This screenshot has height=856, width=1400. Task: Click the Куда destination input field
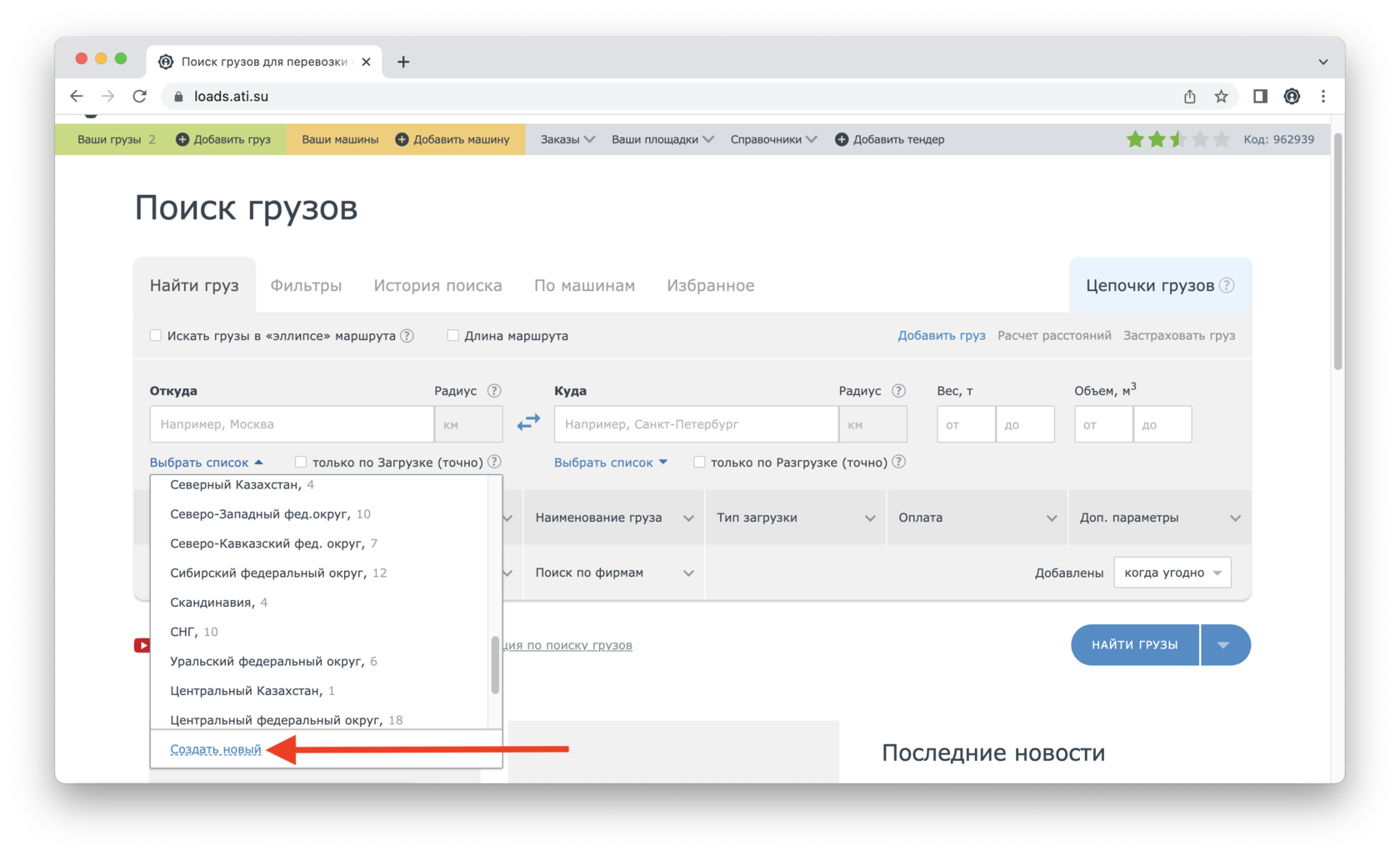(696, 424)
